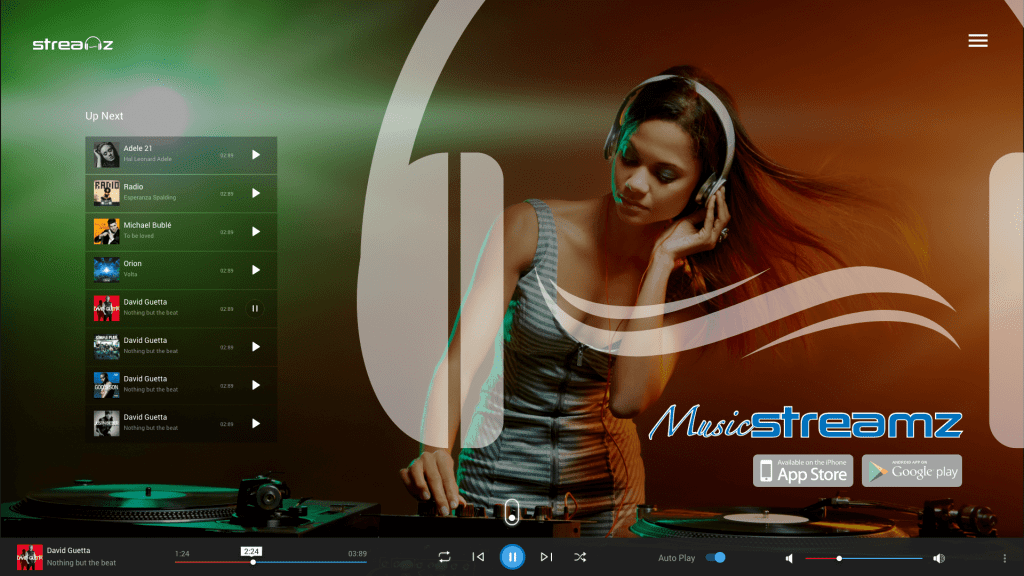Disable the Auto Play switch
The image size is (1024, 576).
point(715,558)
